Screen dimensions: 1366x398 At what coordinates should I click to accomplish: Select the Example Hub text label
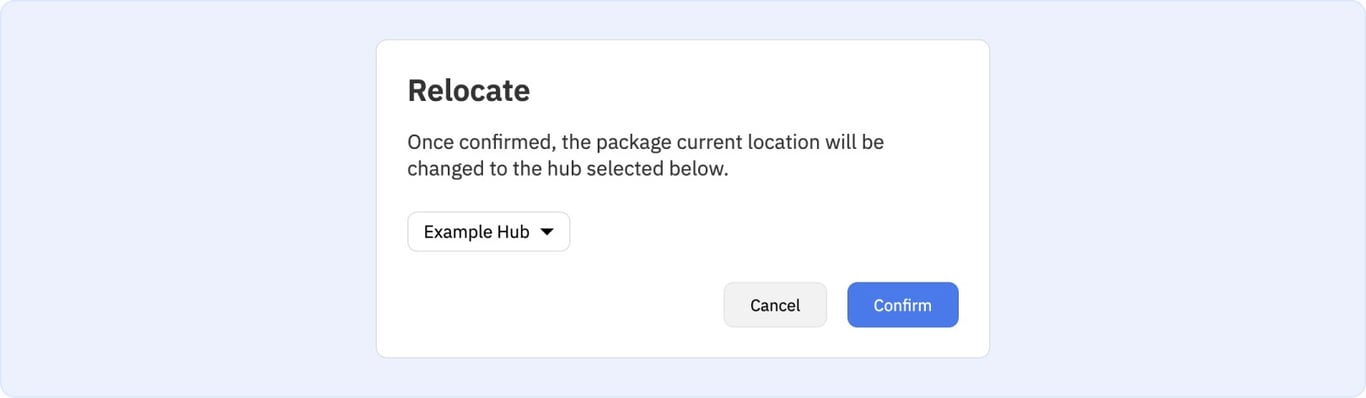point(476,232)
